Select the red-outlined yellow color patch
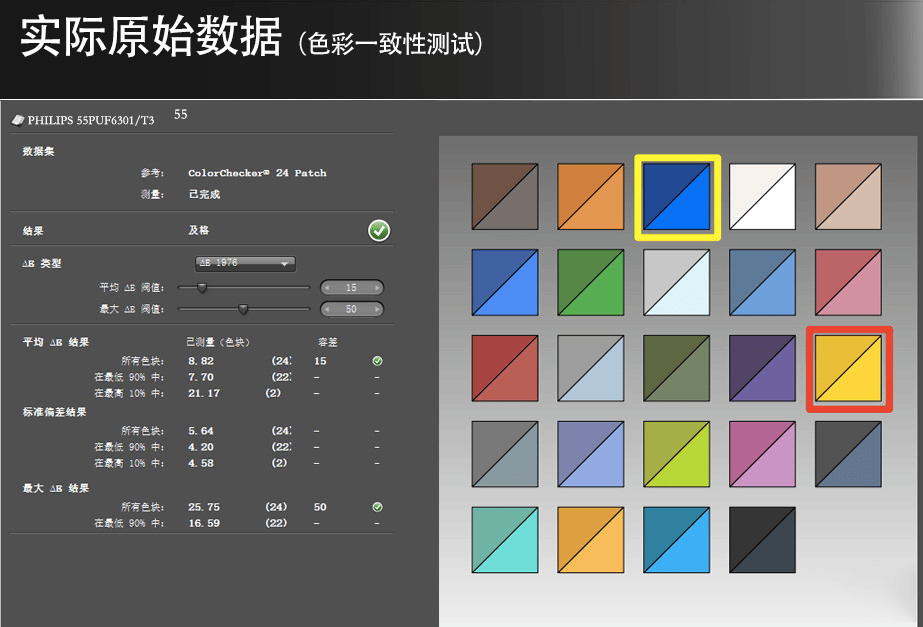The width and height of the screenshot is (923, 627). click(x=848, y=369)
